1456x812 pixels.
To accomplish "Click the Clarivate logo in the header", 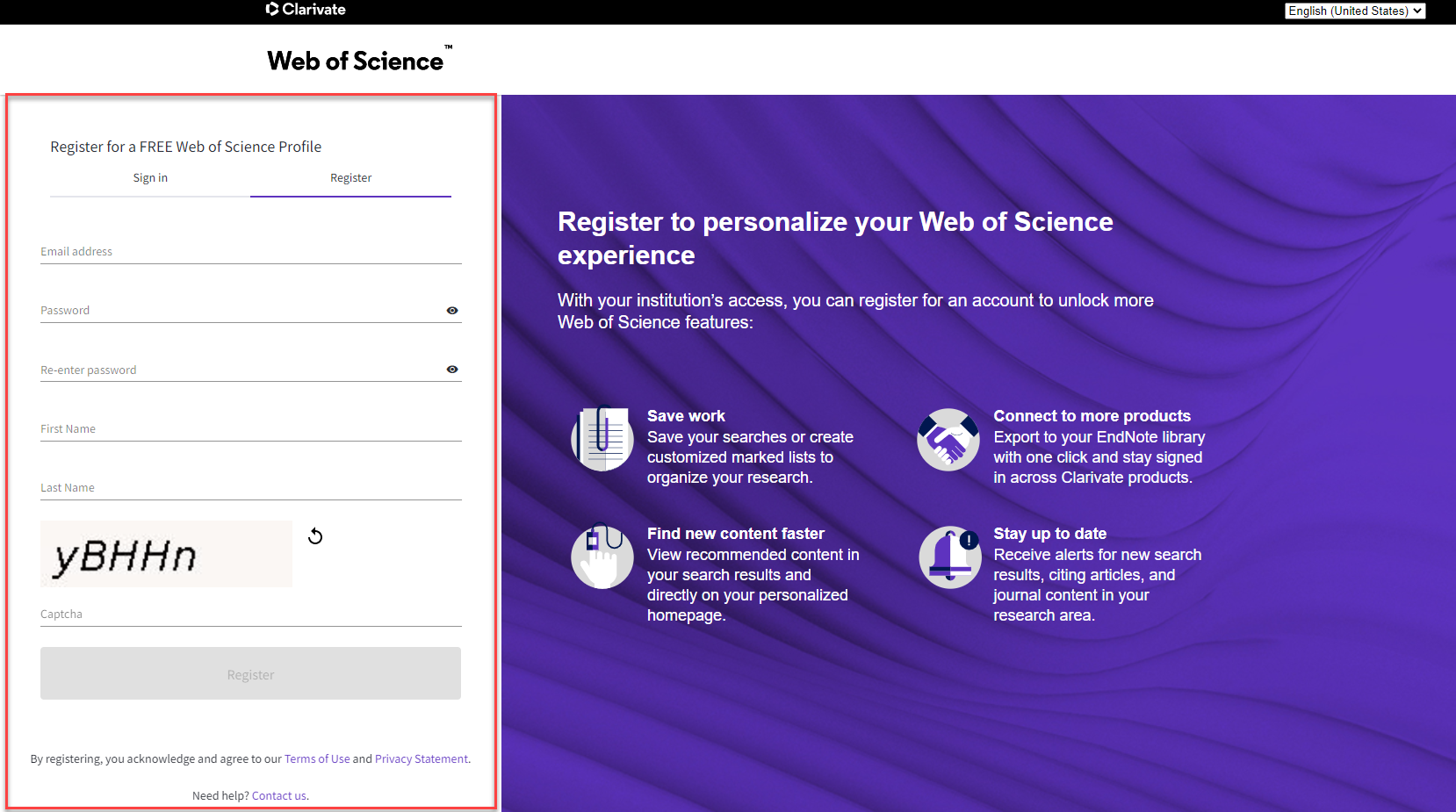I will point(305,10).
